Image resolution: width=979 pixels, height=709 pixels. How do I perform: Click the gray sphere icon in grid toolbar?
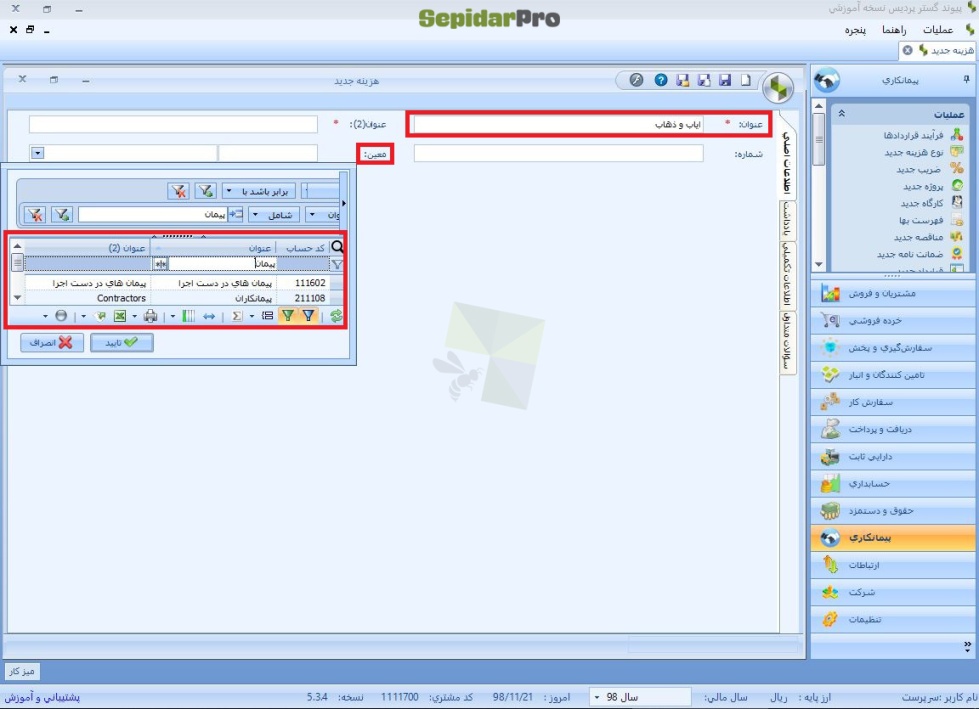pyautogui.click(x=61, y=316)
